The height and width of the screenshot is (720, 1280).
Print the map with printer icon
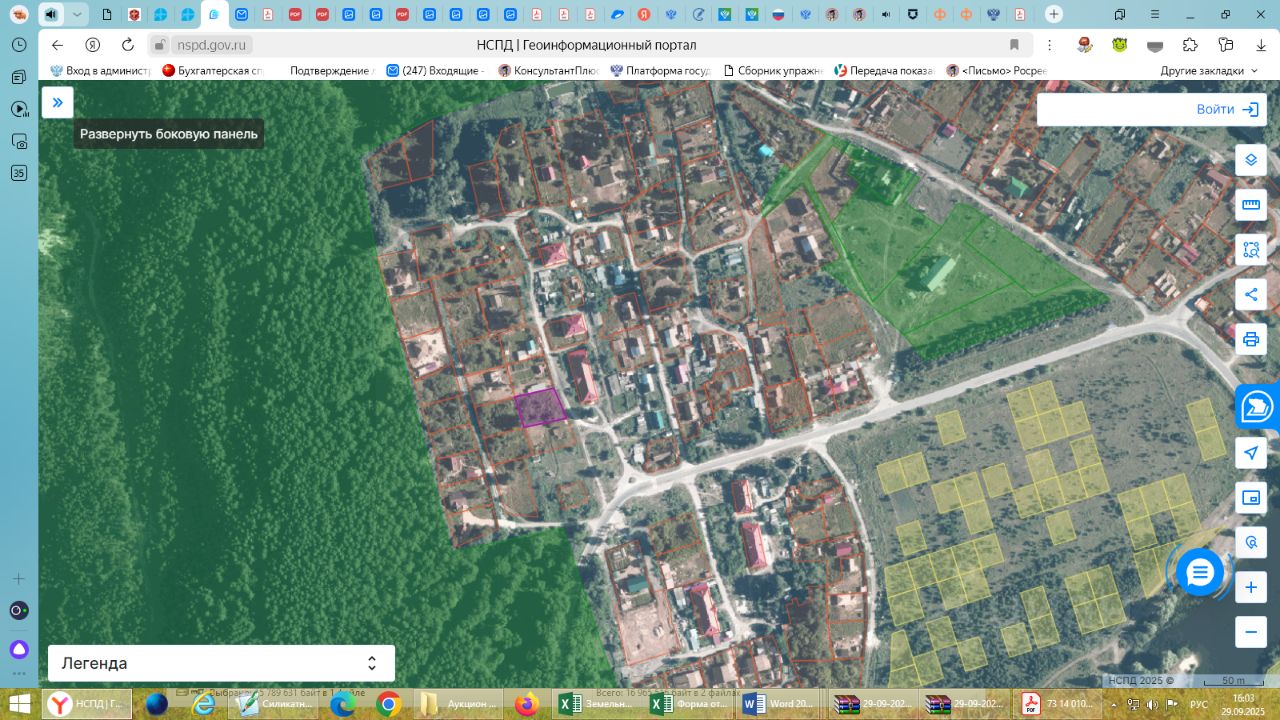1250,339
